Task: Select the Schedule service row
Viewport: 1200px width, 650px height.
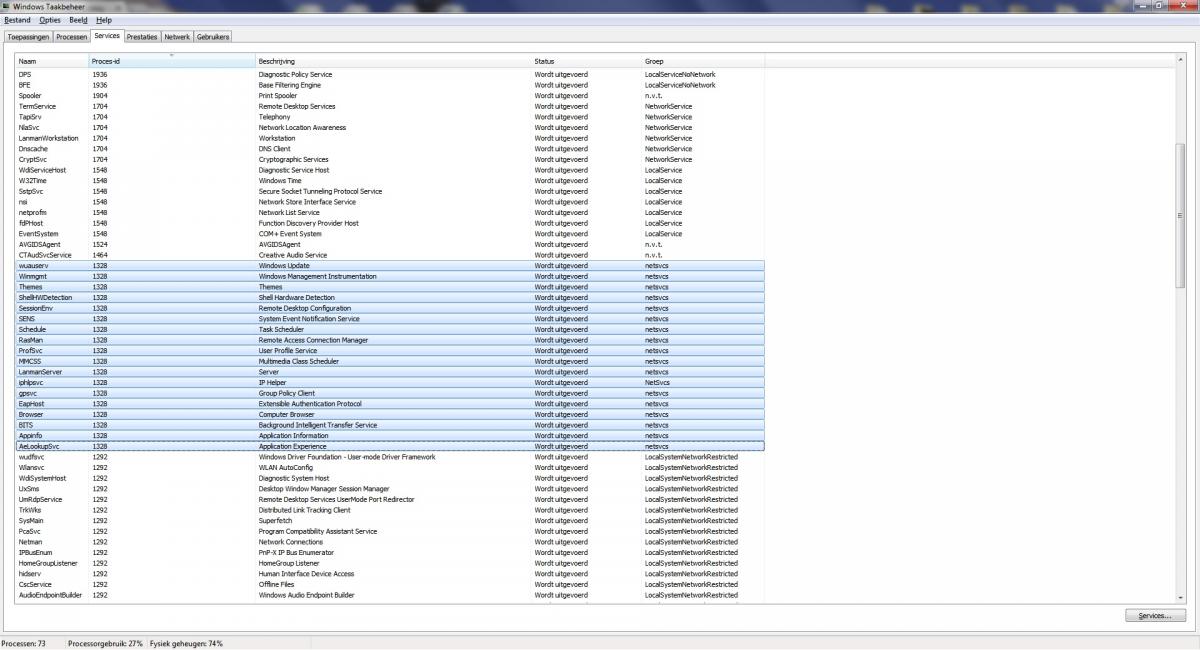Action: [x=391, y=329]
